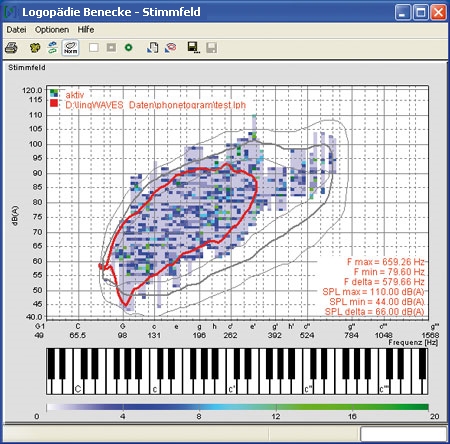Click the 'F delta = 579.66 Hz' readout
The height and width of the screenshot is (444, 450).
[384, 282]
